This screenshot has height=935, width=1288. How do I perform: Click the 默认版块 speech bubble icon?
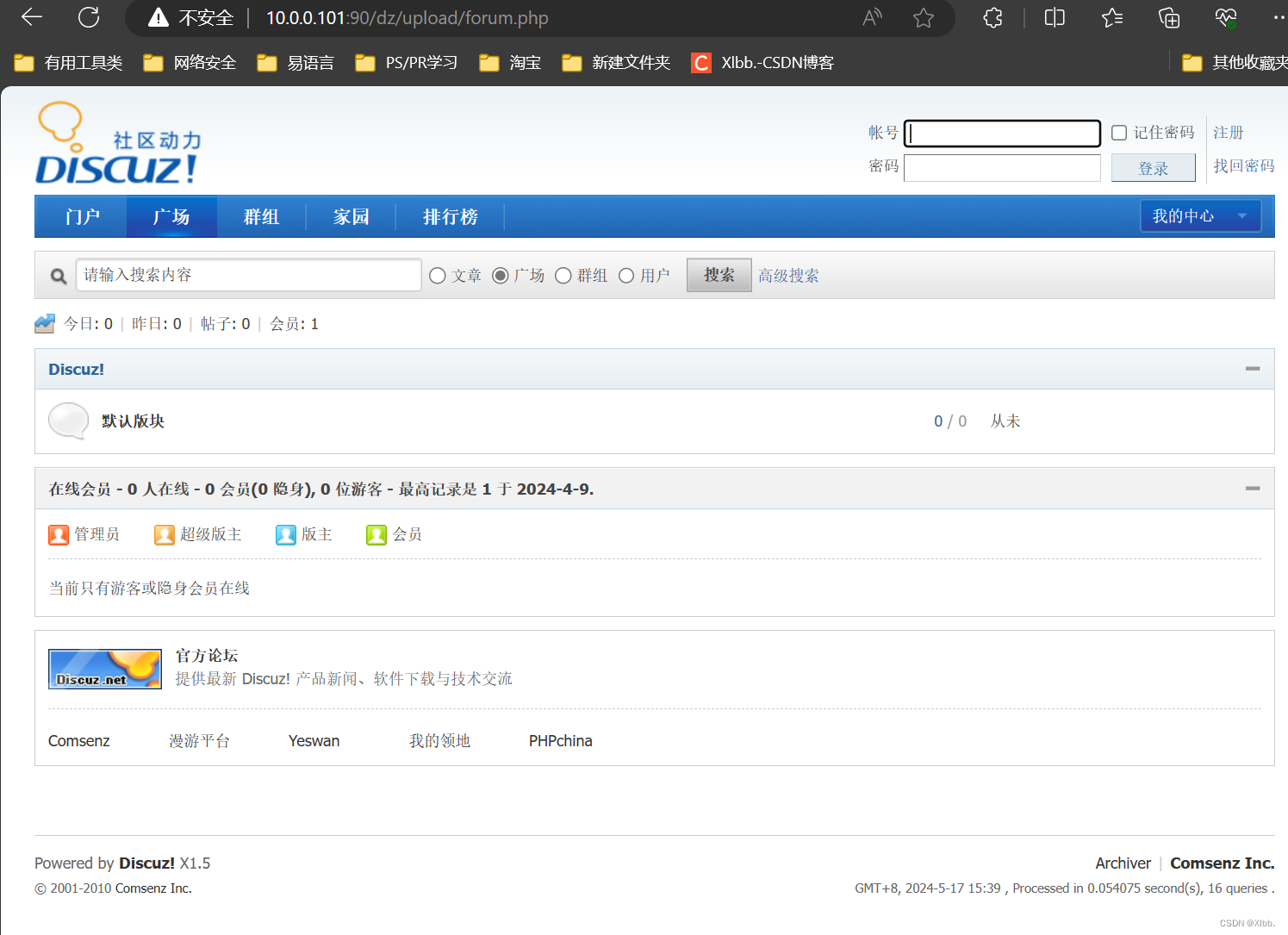click(69, 421)
